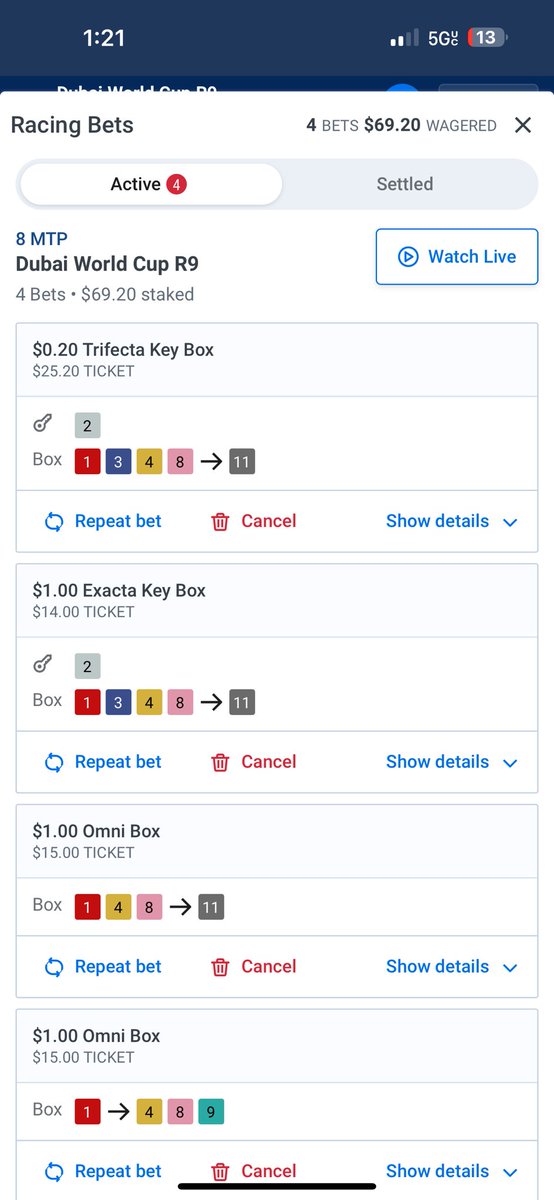
Task: Click the key icon in Trifecta Key Box
Action: pyautogui.click(x=43, y=424)
